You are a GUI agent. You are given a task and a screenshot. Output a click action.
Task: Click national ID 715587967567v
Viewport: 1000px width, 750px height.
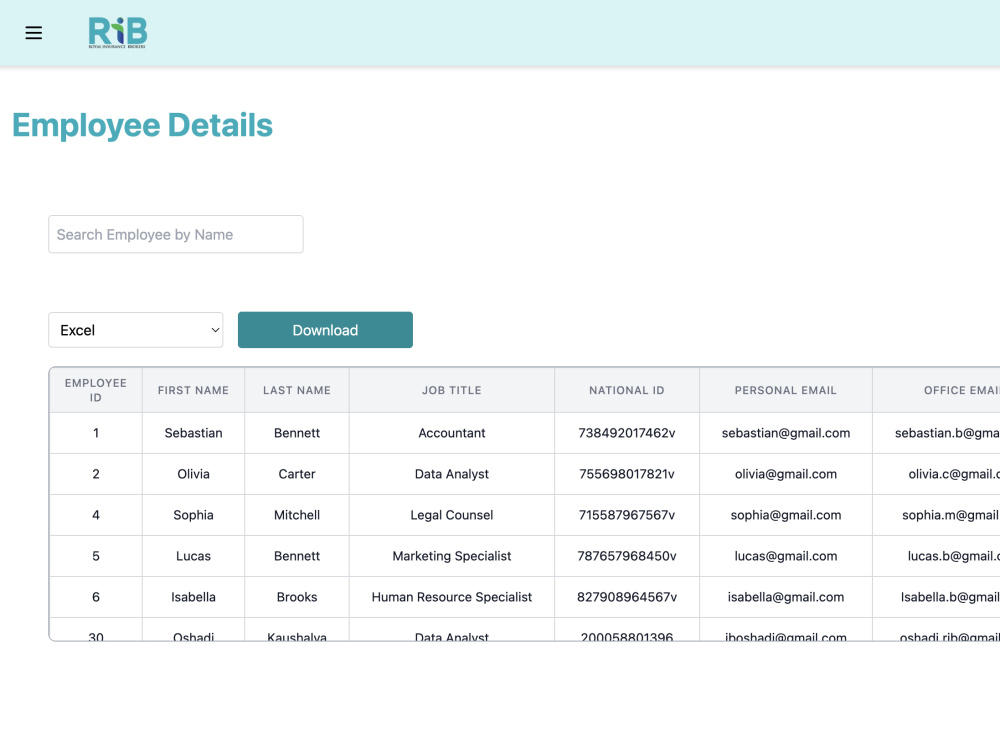coord(627,515)
